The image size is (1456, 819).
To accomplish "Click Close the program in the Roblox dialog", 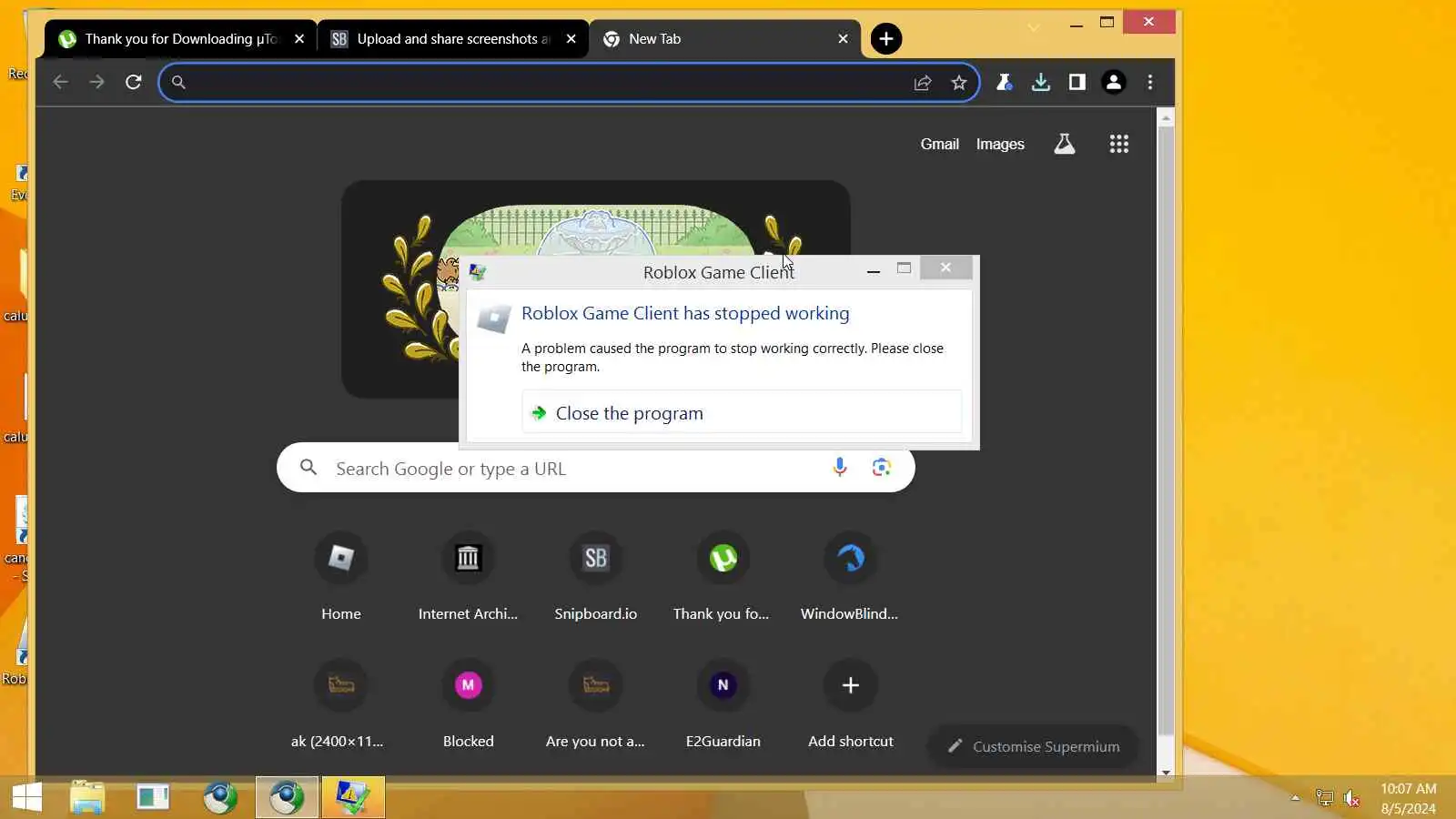I will pos(742,413).
